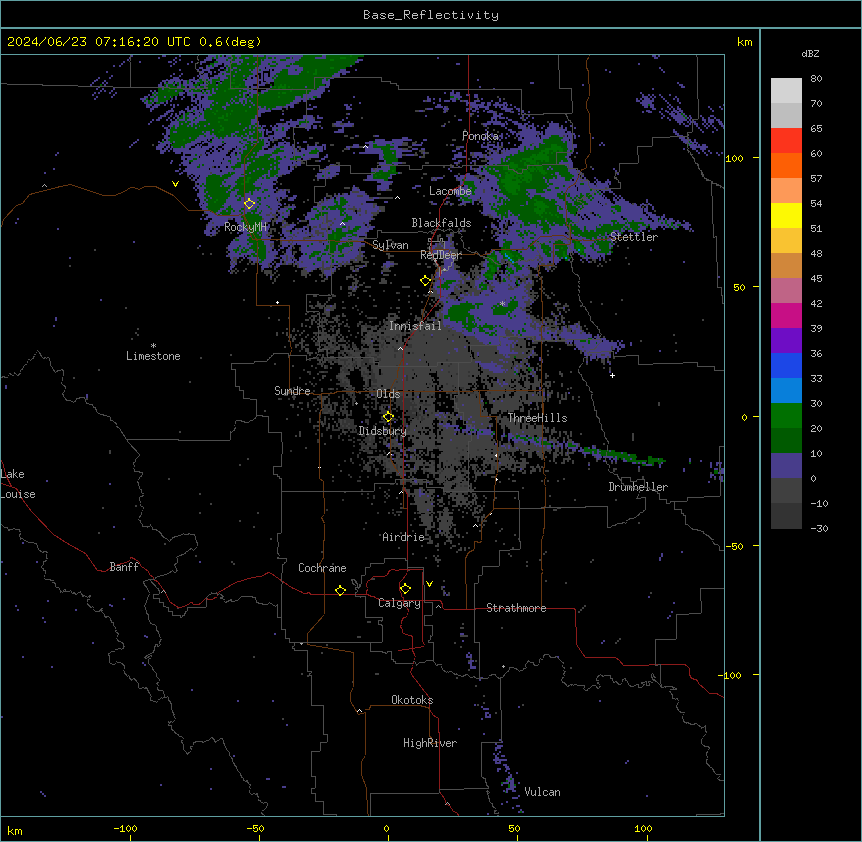Viewport: 862px width, 842px height.
Task: Click the Strathmore town label
Action: [x=516, y=608]
